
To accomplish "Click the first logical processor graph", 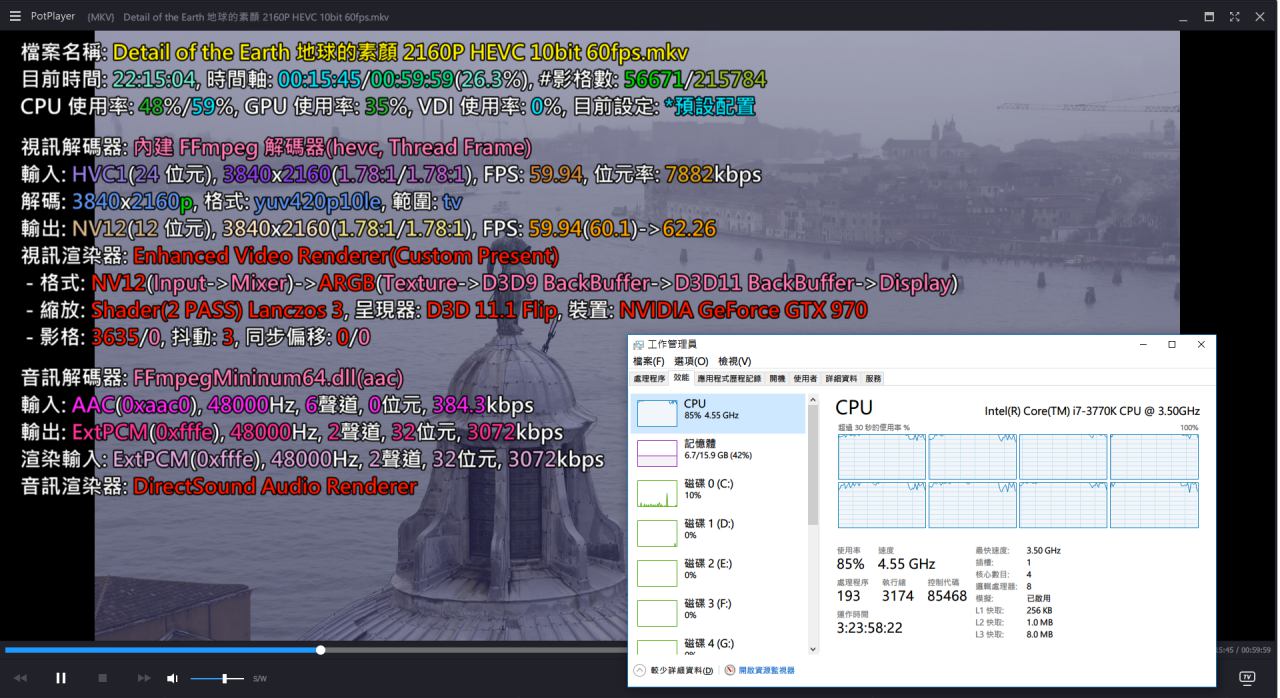I will click(881, 457).
